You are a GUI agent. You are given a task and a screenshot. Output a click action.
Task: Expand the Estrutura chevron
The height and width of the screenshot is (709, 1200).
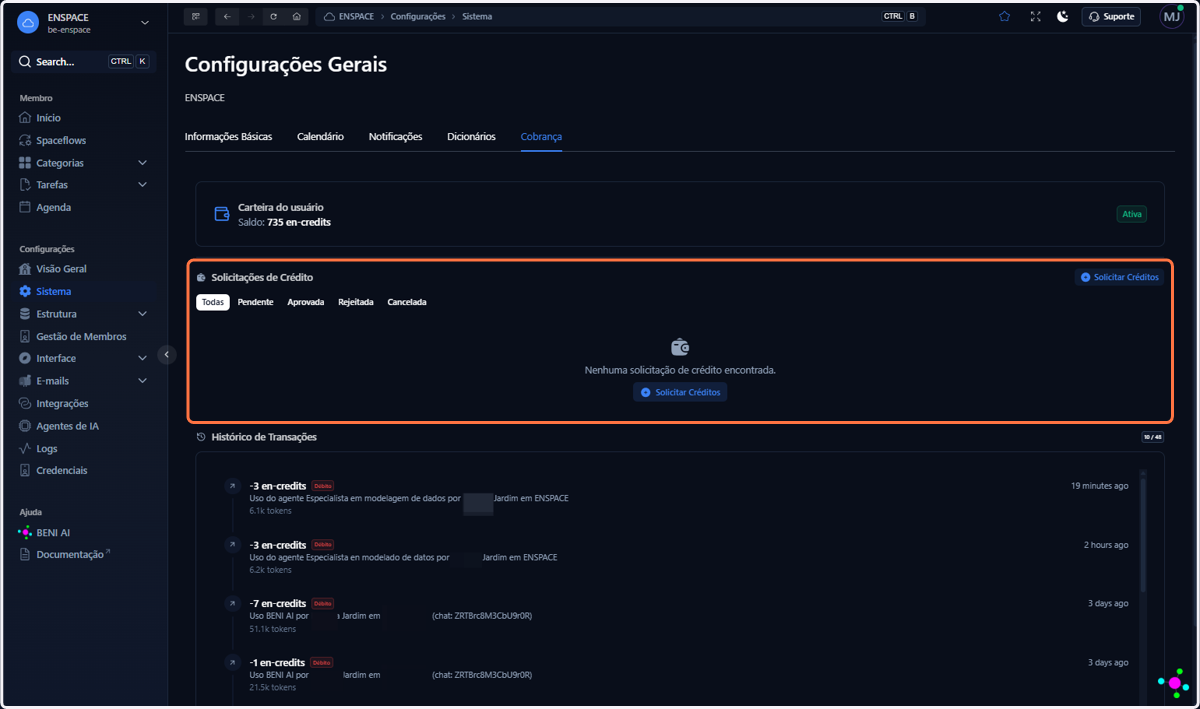142,314
